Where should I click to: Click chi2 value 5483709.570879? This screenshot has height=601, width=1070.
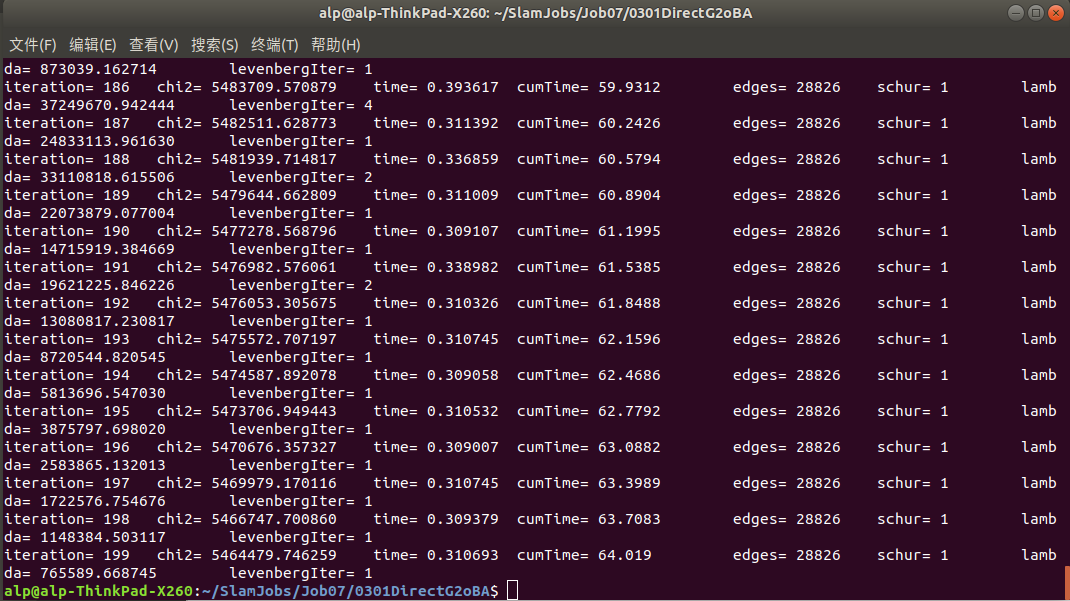pyautogui.click(x=274, y=87)
